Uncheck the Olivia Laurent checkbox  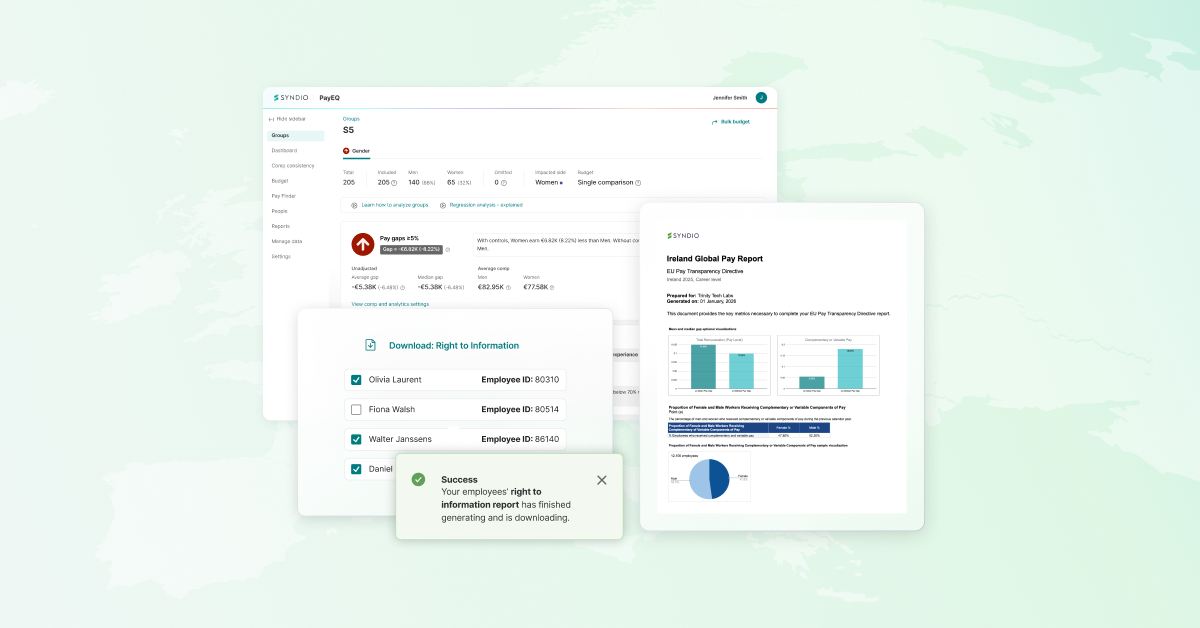click(356, 380)
